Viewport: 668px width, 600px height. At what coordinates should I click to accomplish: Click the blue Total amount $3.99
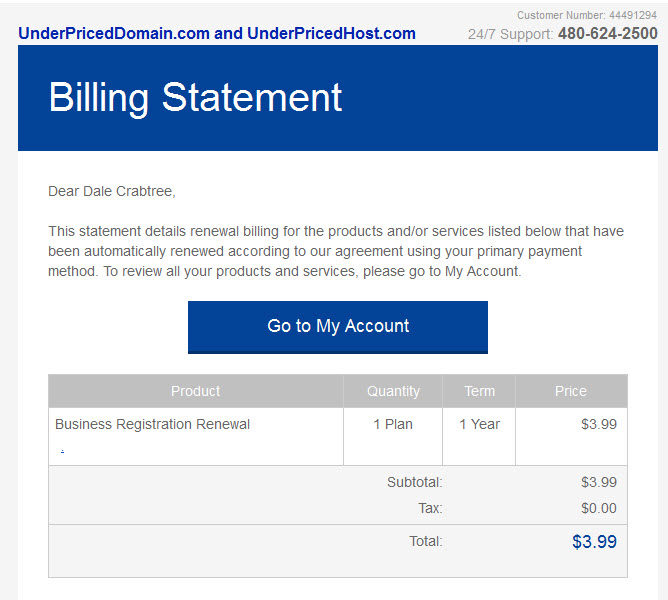[x=594, y=542]
